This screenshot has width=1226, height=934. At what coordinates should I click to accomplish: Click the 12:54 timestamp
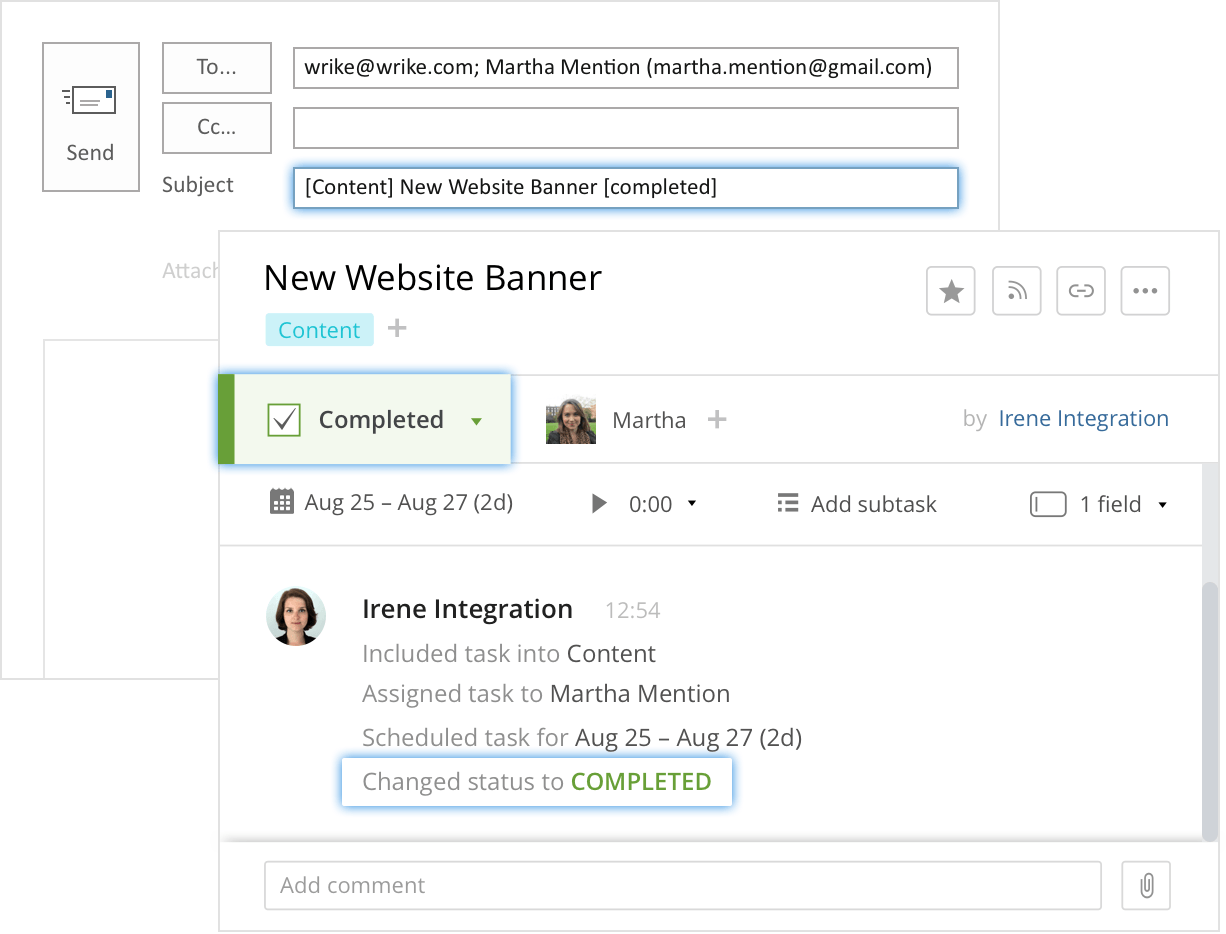coord(633,610)
